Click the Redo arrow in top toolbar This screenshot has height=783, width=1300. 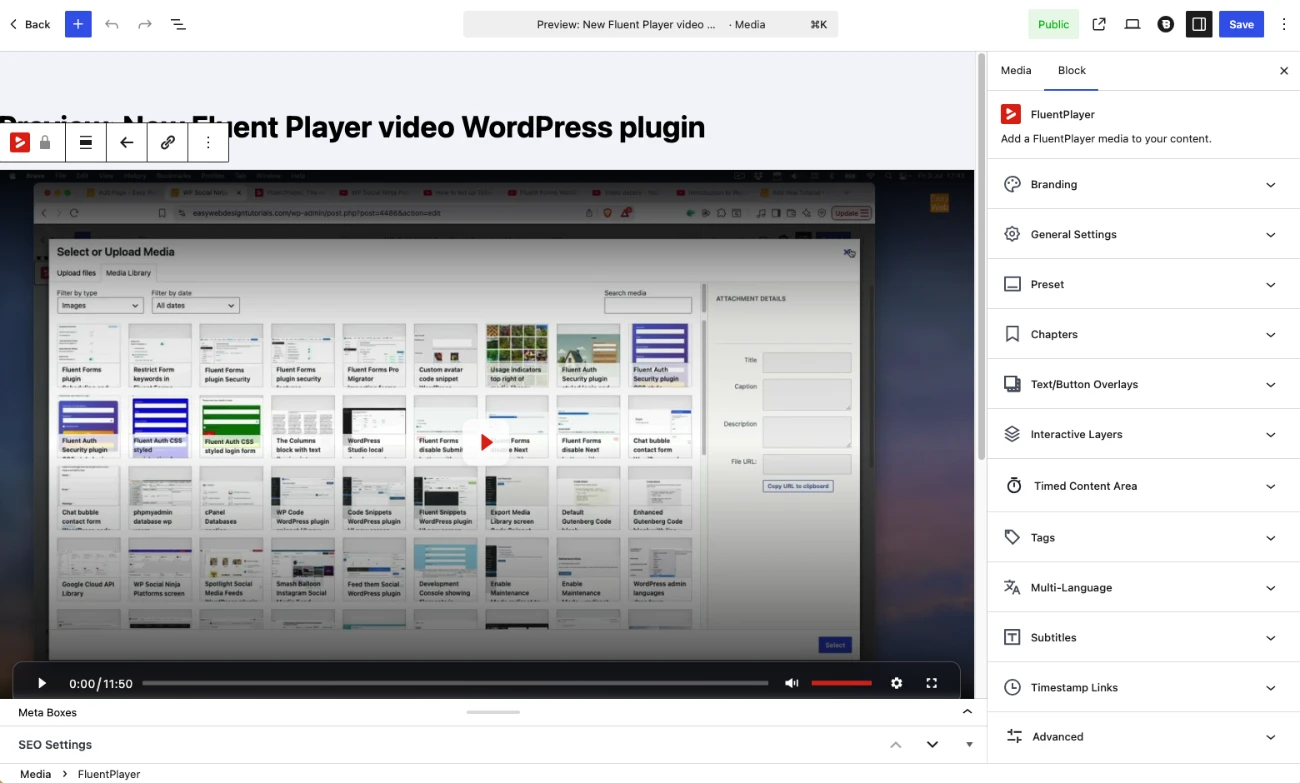(x=145, y=24)
